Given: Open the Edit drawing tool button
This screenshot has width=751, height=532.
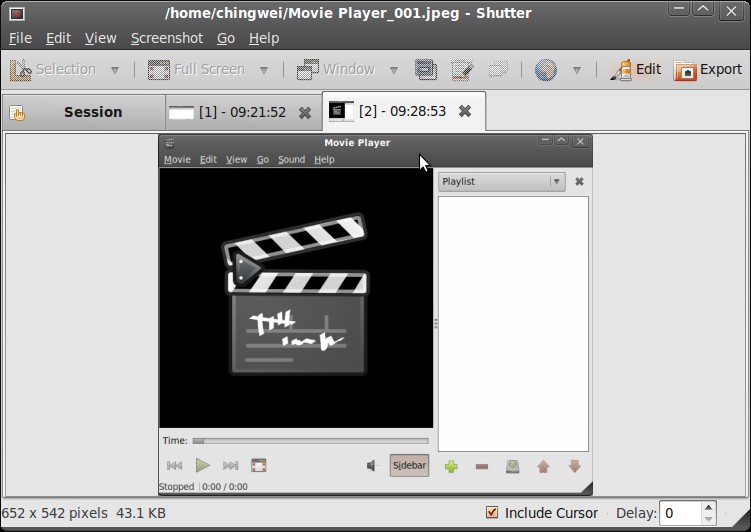Looking at the screenshot, I should coord(636,70).
